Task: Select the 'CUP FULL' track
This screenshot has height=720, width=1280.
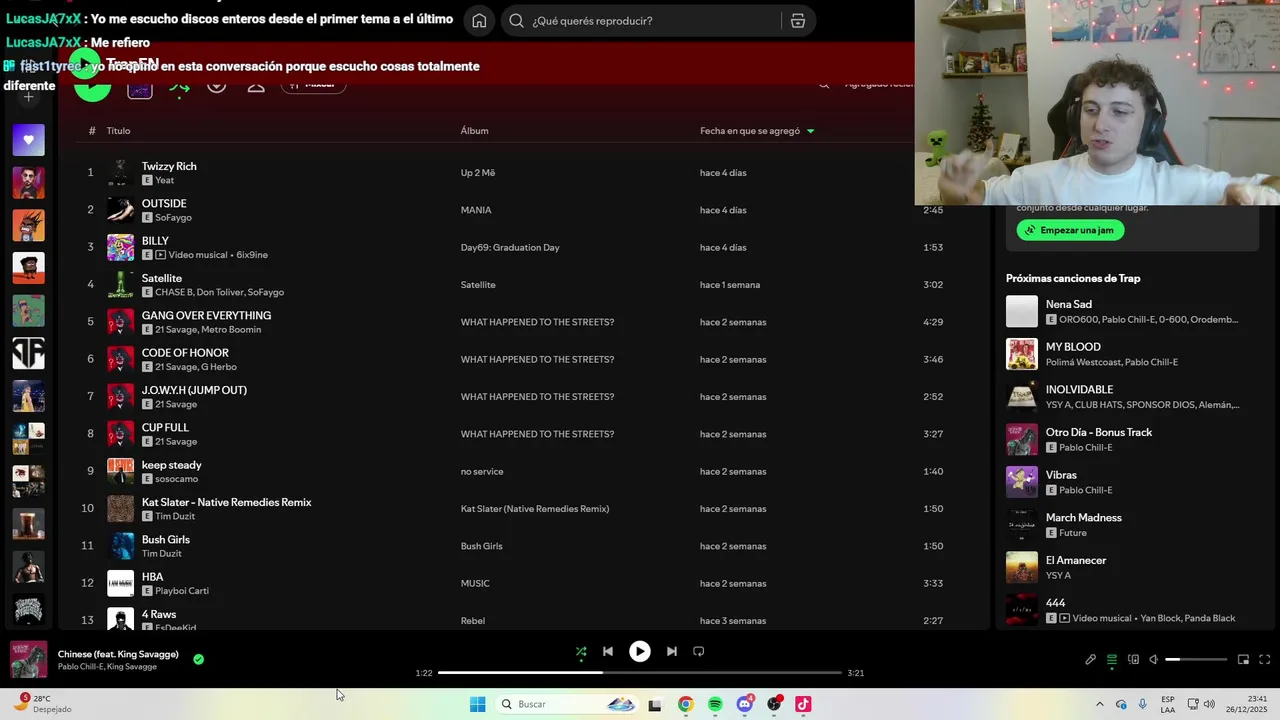Action: click(165, 427)
